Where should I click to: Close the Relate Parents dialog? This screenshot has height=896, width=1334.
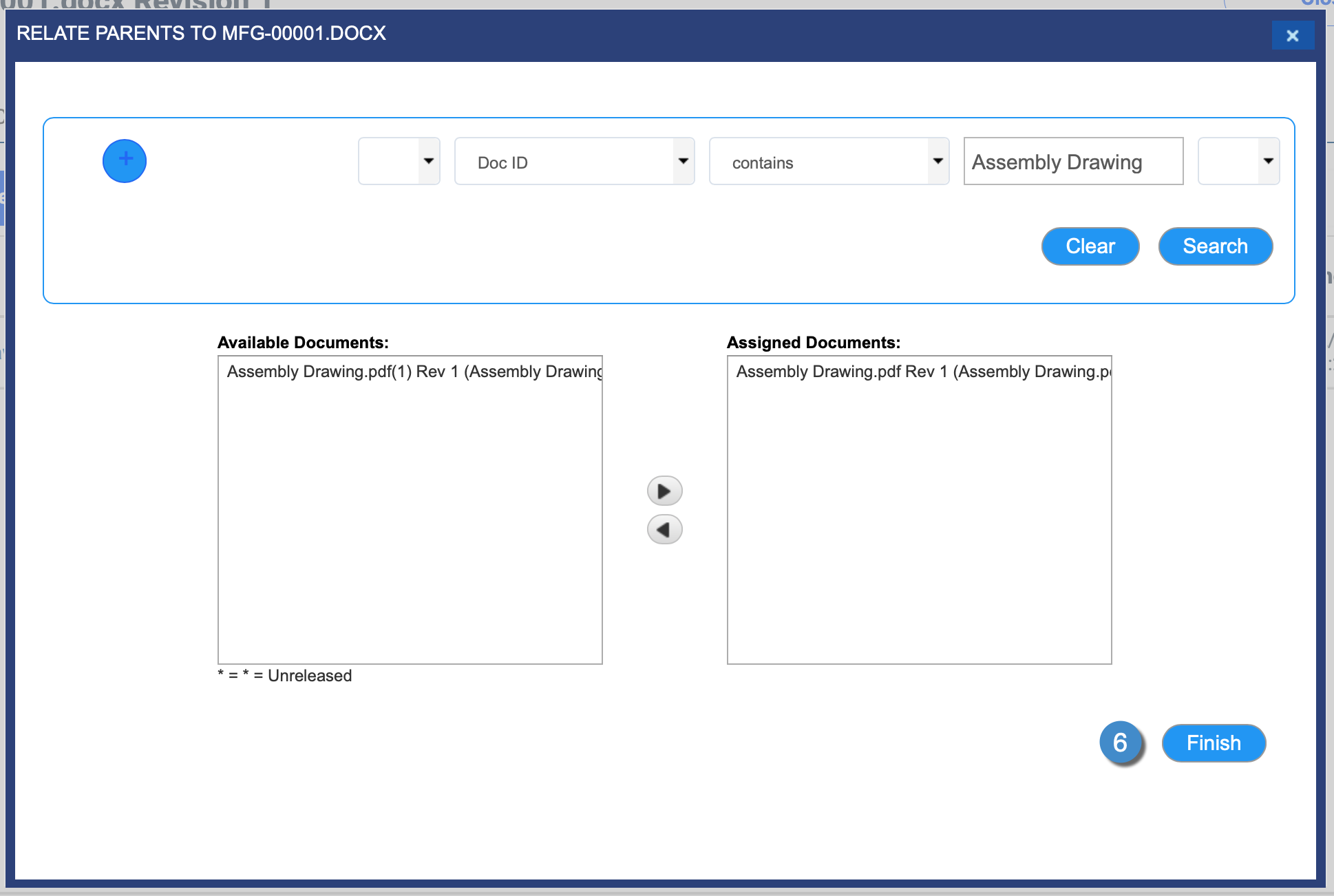click(x=1292, y=36)
